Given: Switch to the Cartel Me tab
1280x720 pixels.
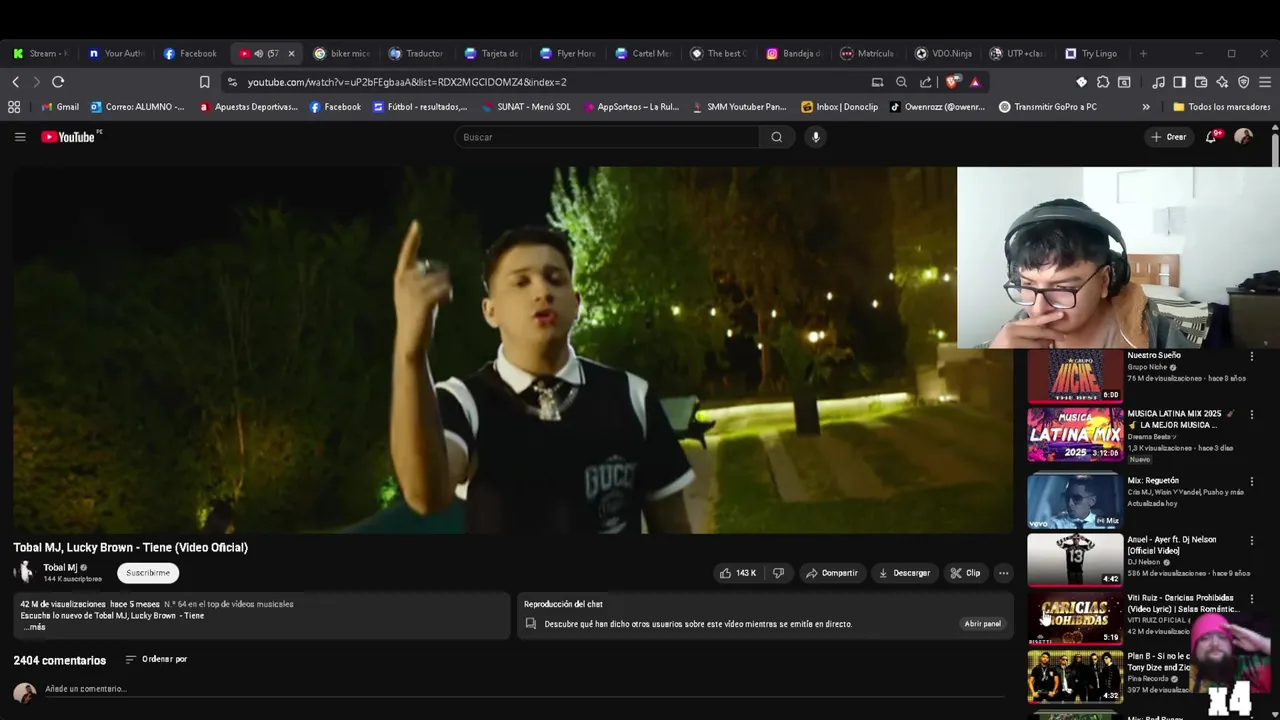Looking at the screenshot, I should point(643,54).
